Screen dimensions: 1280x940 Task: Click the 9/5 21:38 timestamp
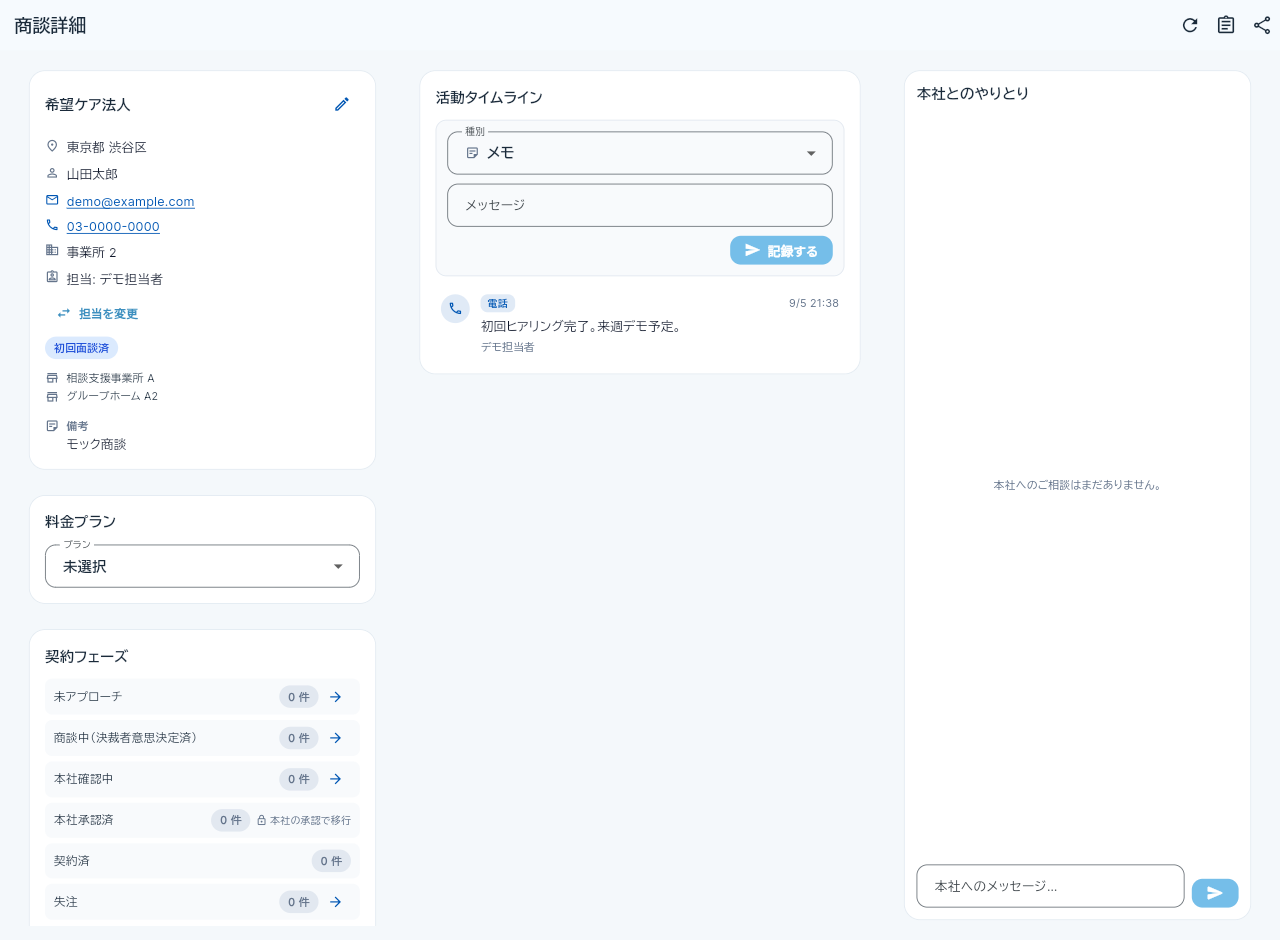tap(814, 303)
